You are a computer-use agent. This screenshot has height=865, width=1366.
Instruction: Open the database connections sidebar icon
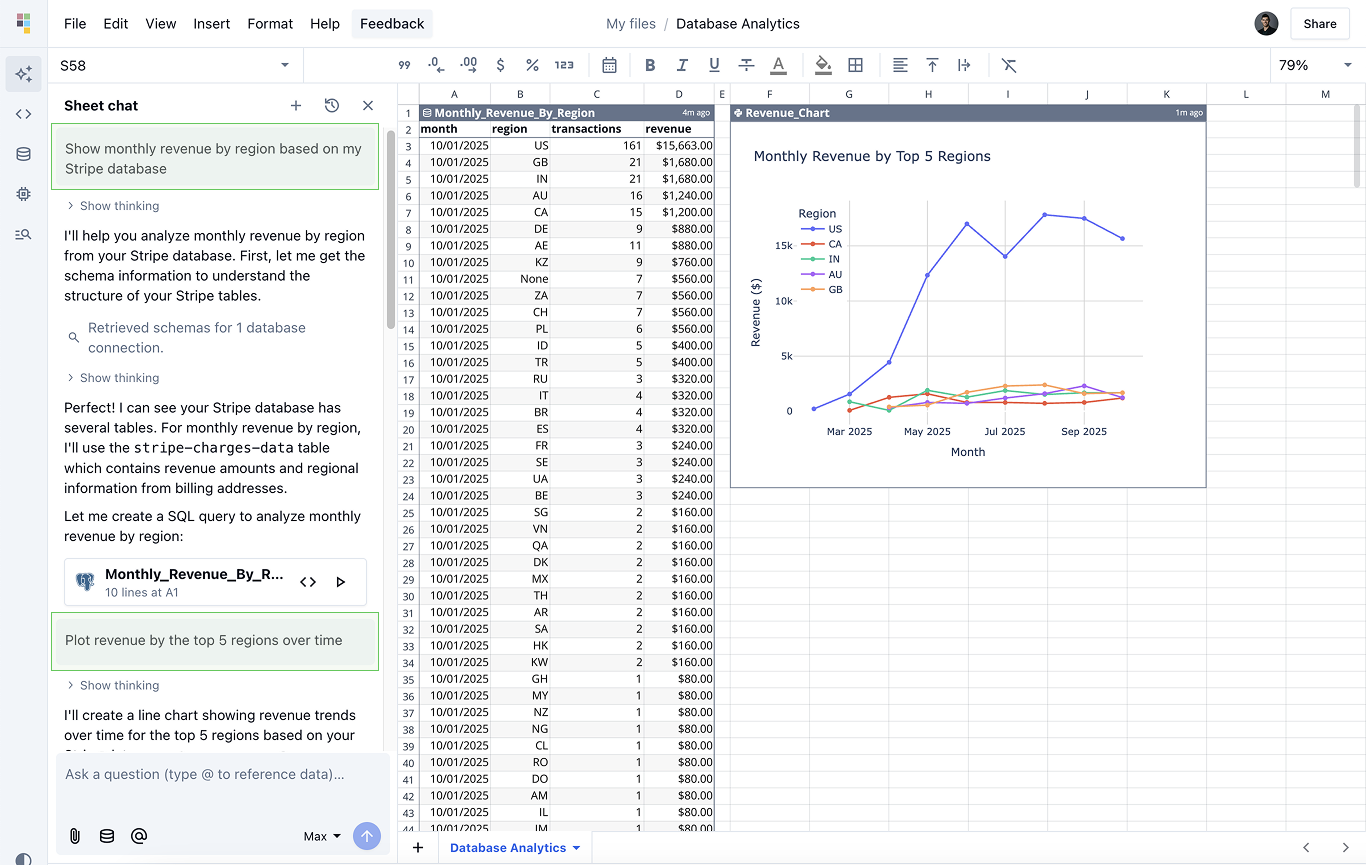[23, 153]
